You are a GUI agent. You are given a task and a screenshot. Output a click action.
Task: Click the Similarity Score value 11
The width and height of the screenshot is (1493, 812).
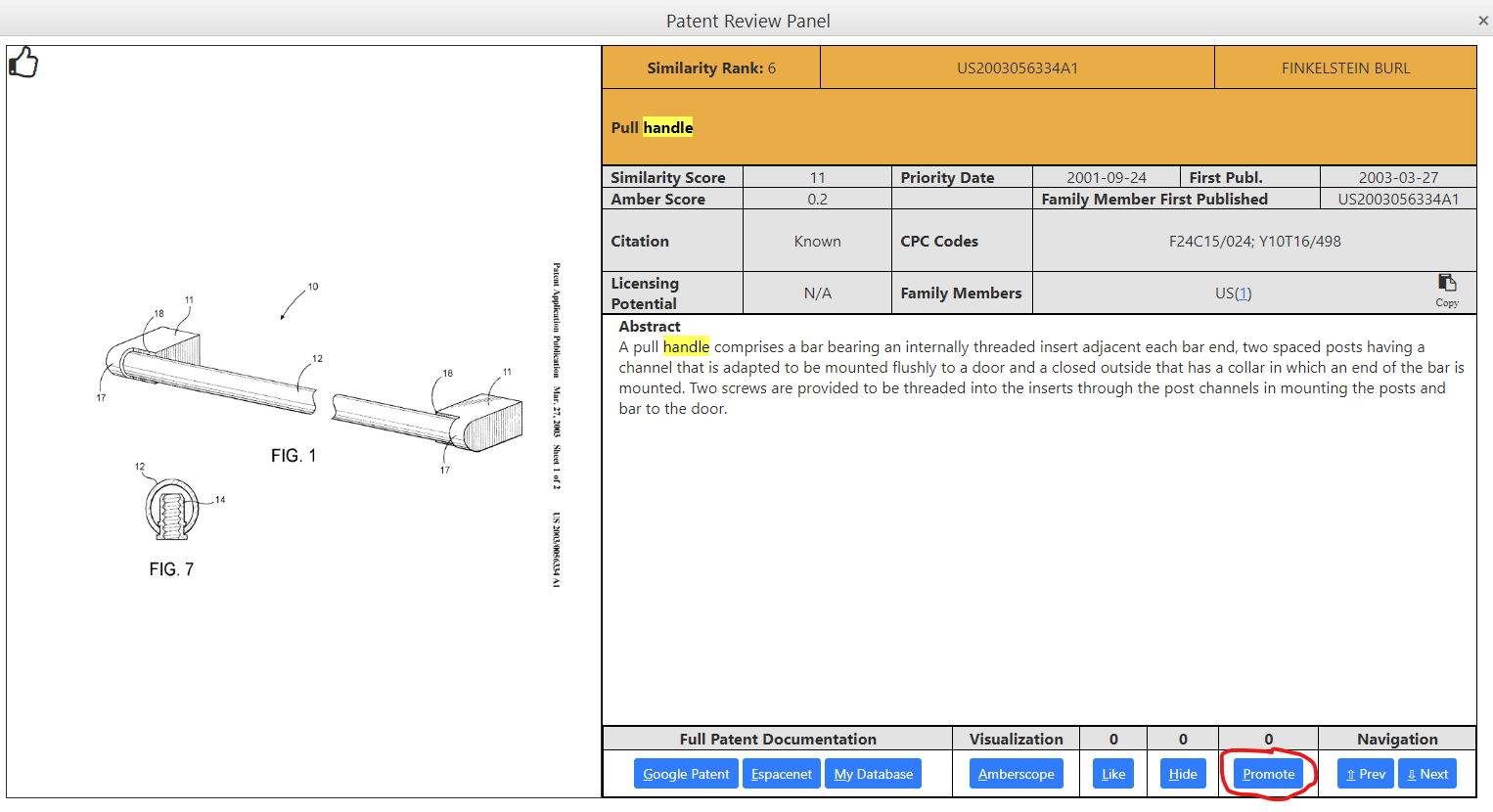coord(818,177)
